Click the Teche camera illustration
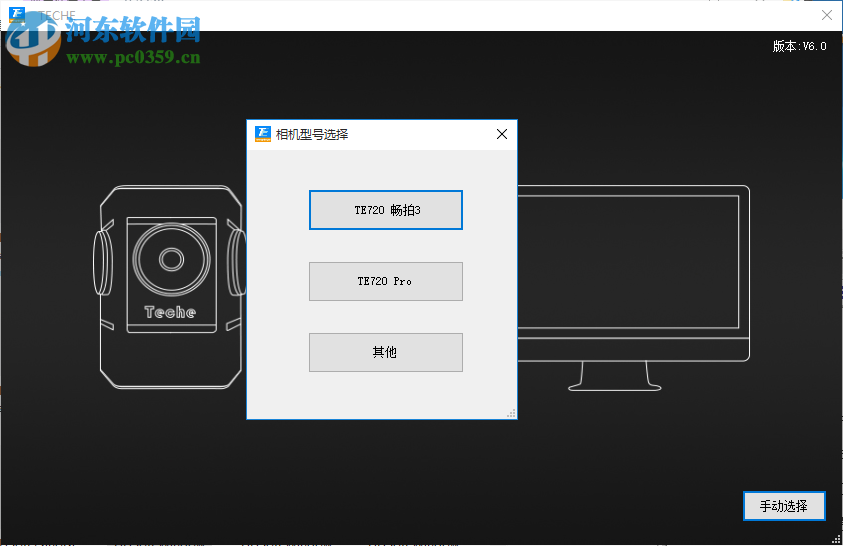The image size is (843, 546). (170, 286)
